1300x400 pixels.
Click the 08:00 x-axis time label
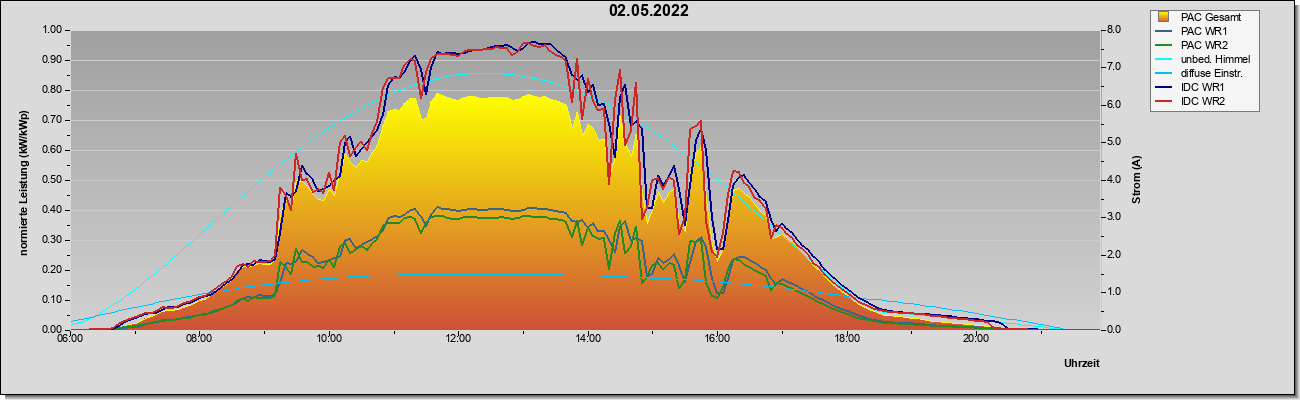tap(199, 340)
